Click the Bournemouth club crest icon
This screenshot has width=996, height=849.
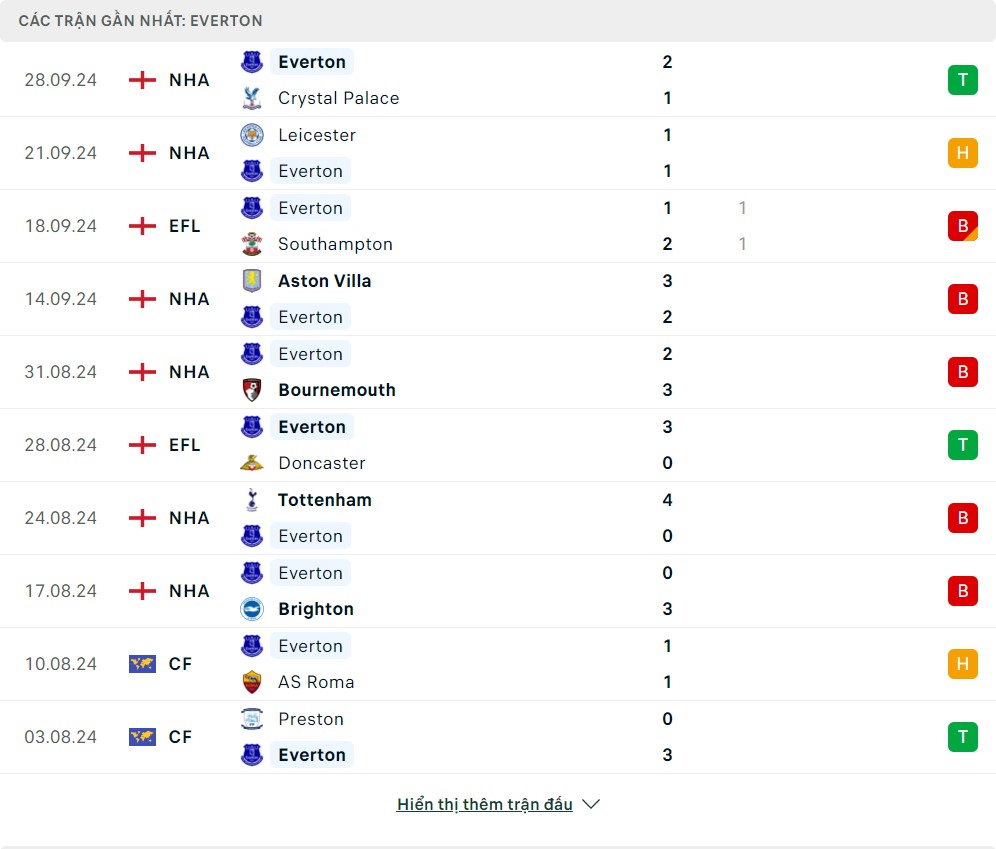tap(252, 390)
